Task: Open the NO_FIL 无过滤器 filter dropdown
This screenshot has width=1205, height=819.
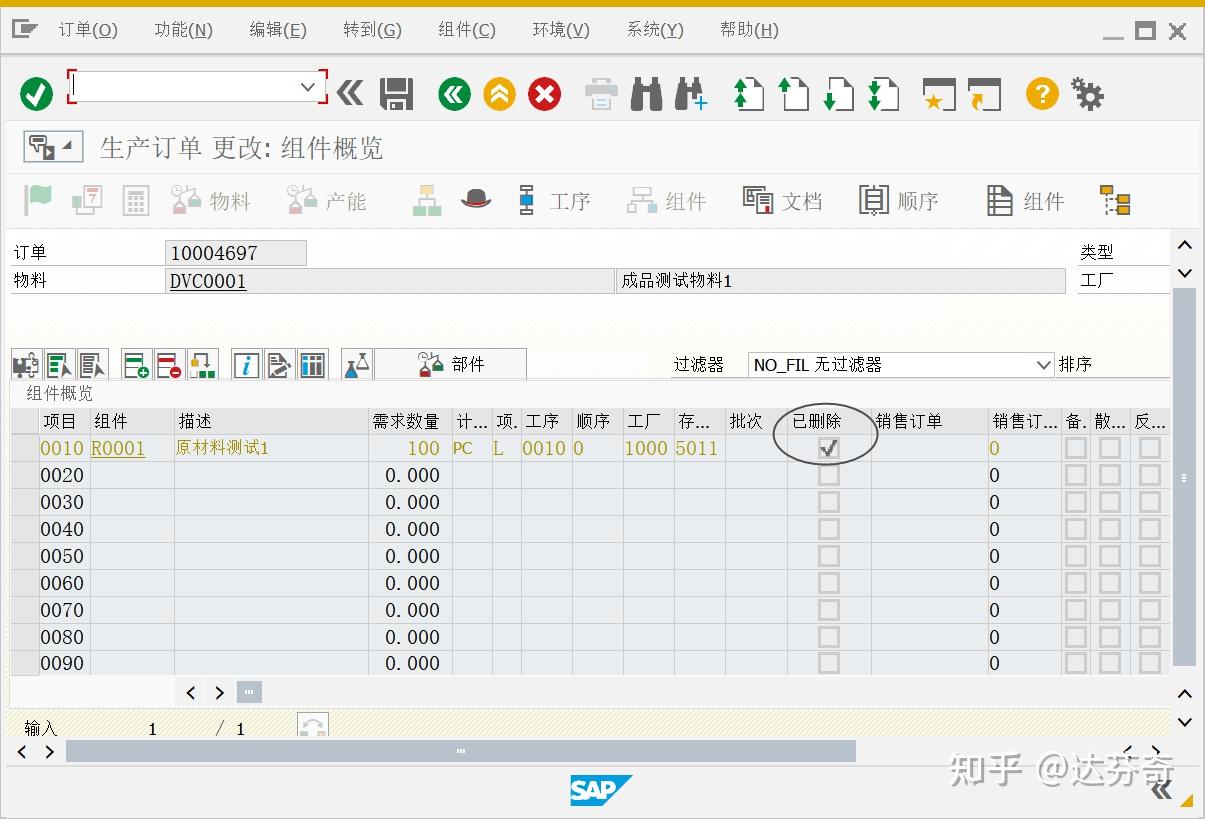Action: pyautogui.click(x=1043, y=364)
